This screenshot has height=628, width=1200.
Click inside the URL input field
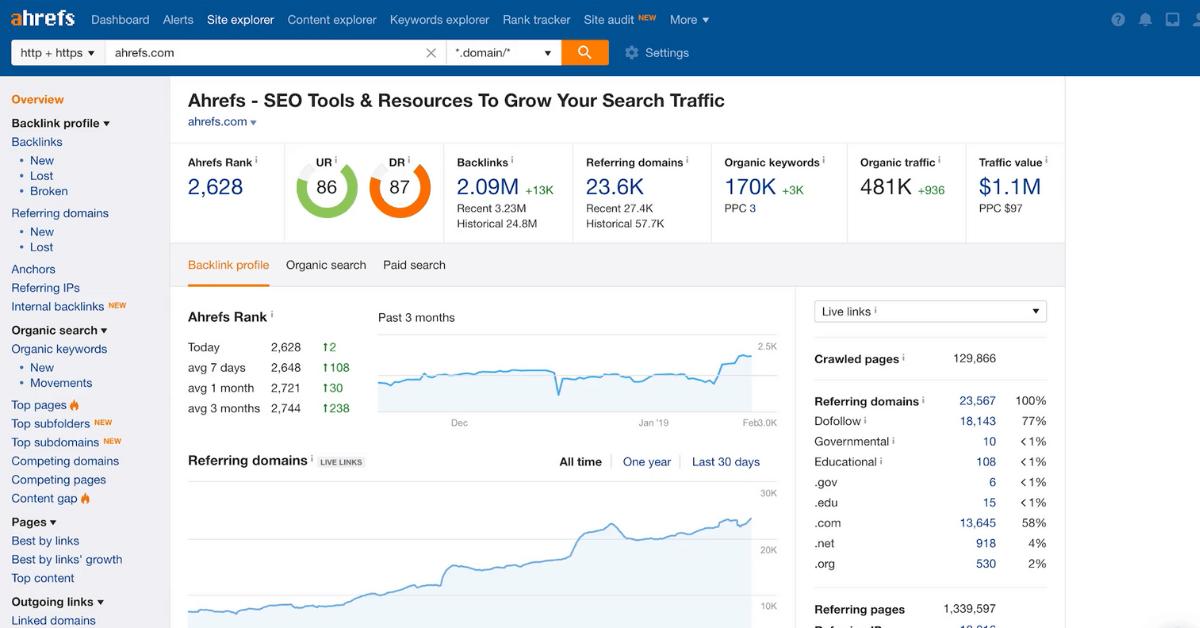pyautogui.click(x=260, y=53)
